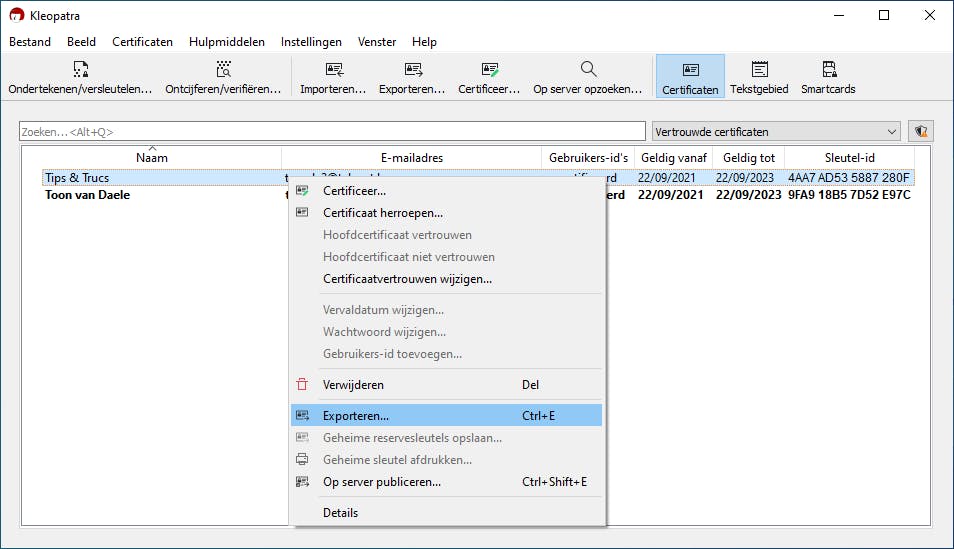The width and height of the screenshot is (954, 549).
Task: Open Tekstgebied view in toolbar
Action: pyautogui.click(x=759, y=77)
